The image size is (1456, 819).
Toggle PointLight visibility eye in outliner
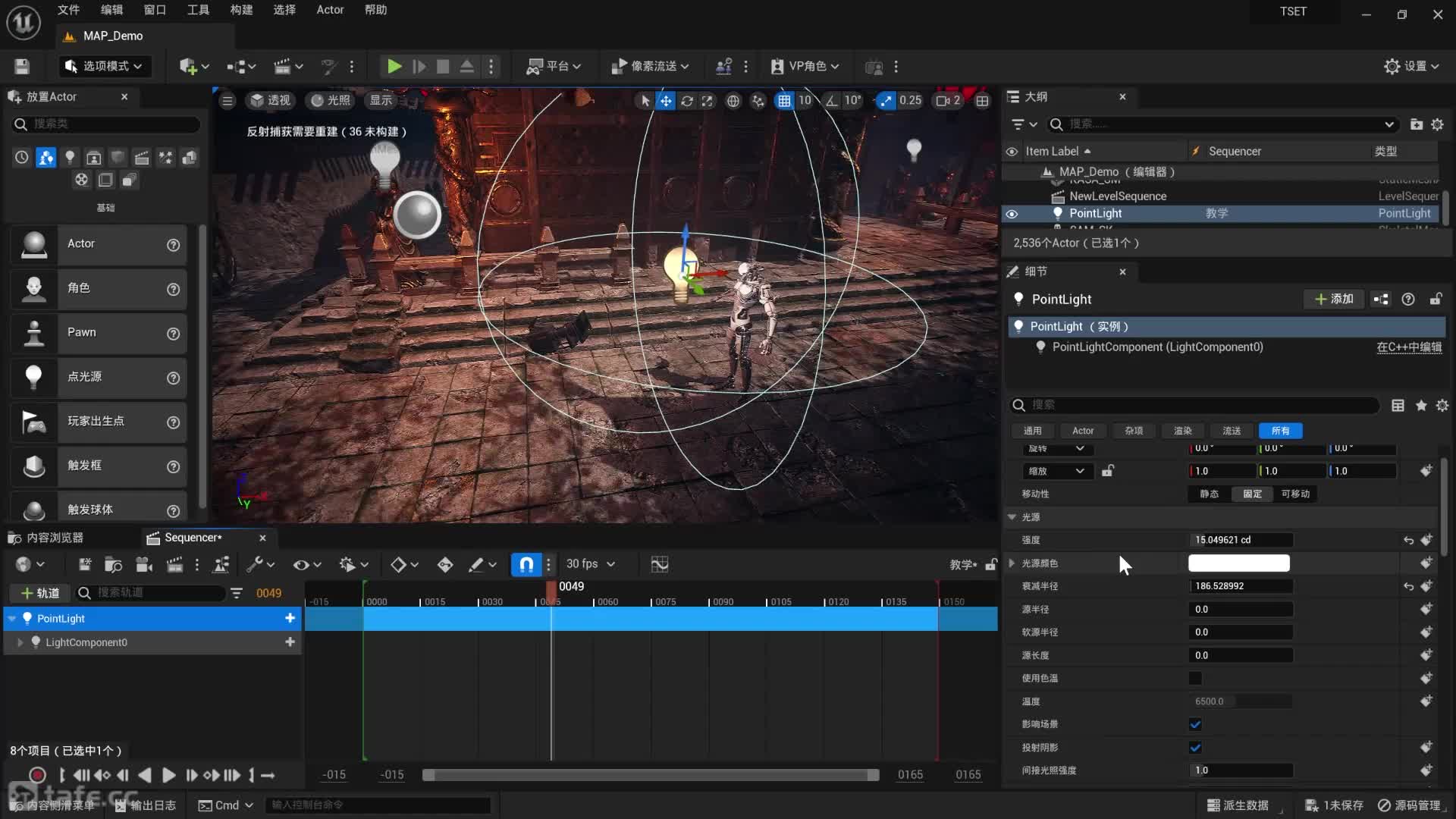1012,214
